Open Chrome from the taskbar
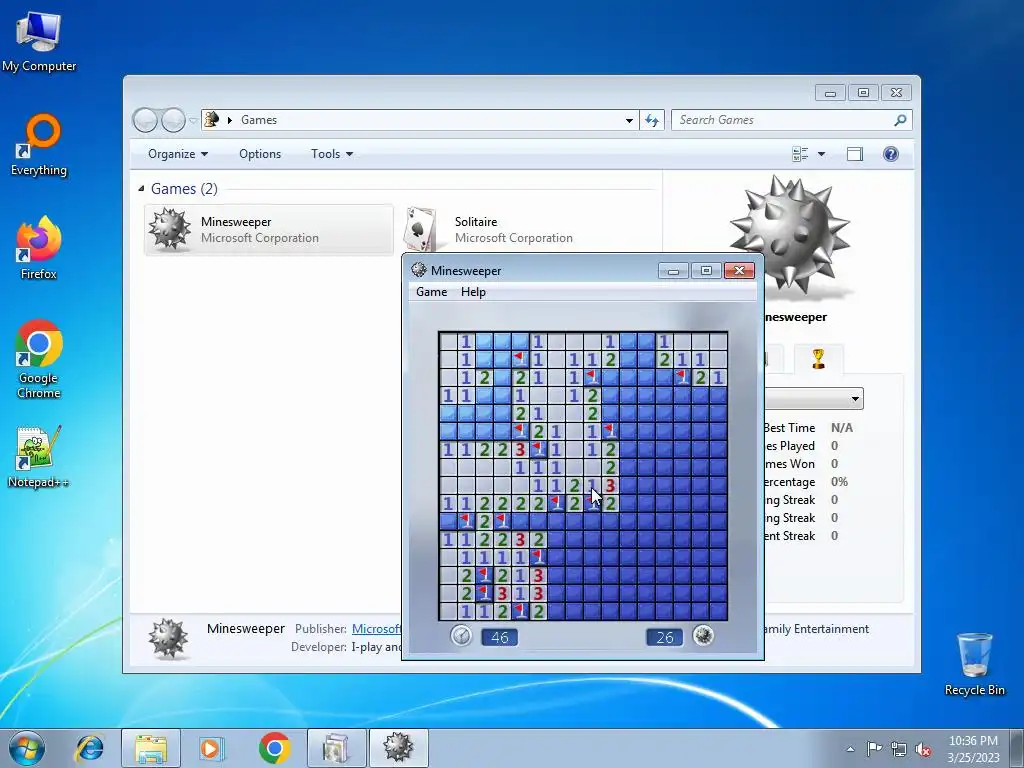The width and height of the screenshot is (1024, 768). [x=274, y=748]
